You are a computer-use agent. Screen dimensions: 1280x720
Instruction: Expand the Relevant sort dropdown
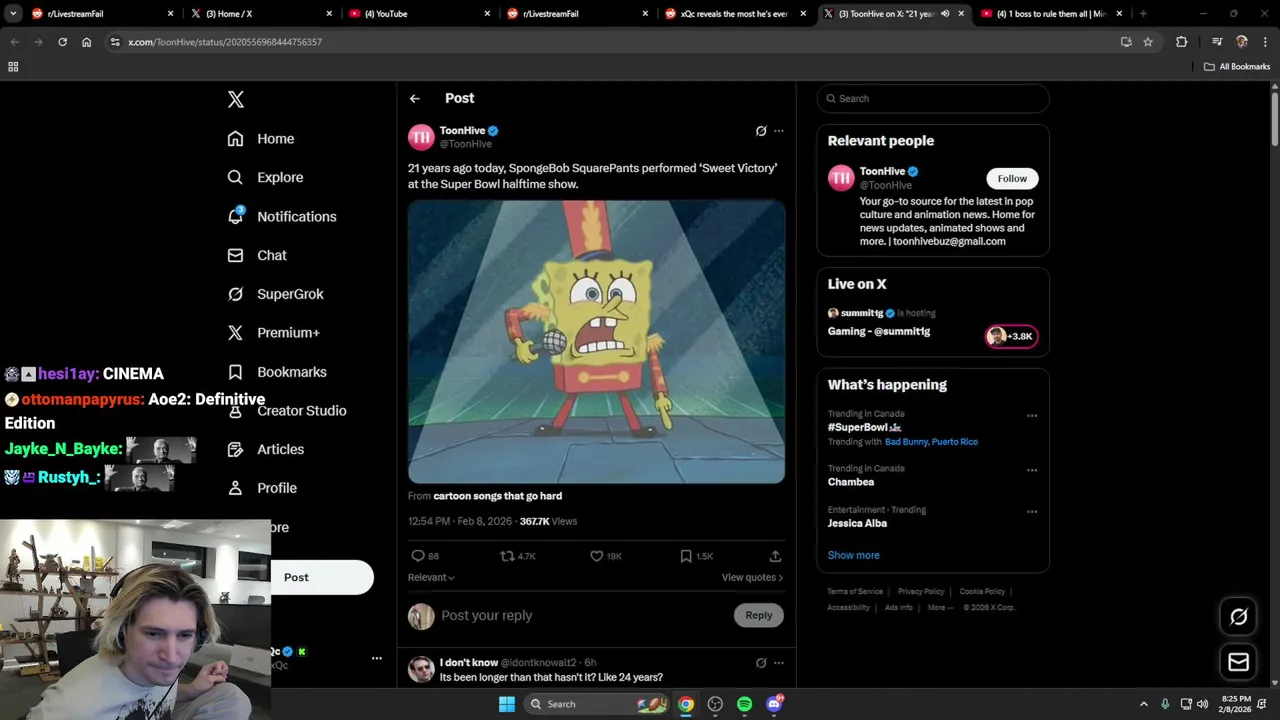[x=431, y=577]
